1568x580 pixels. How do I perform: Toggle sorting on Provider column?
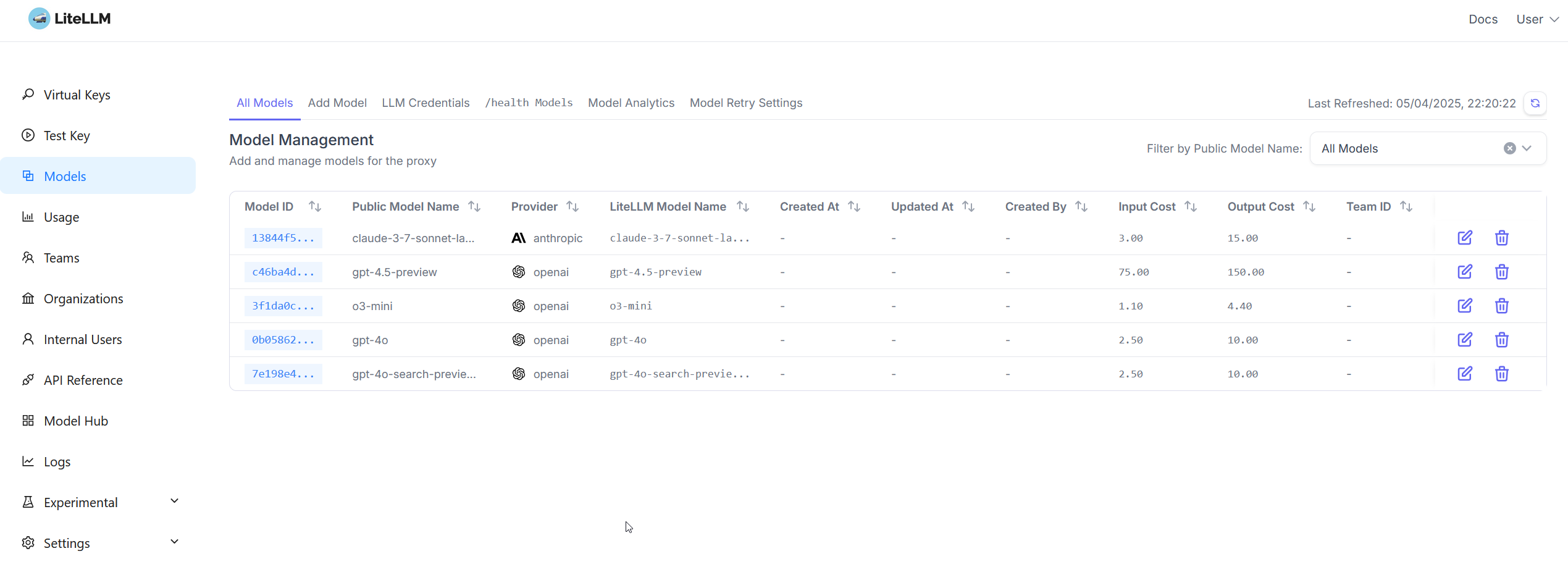(x=572, y=206)
